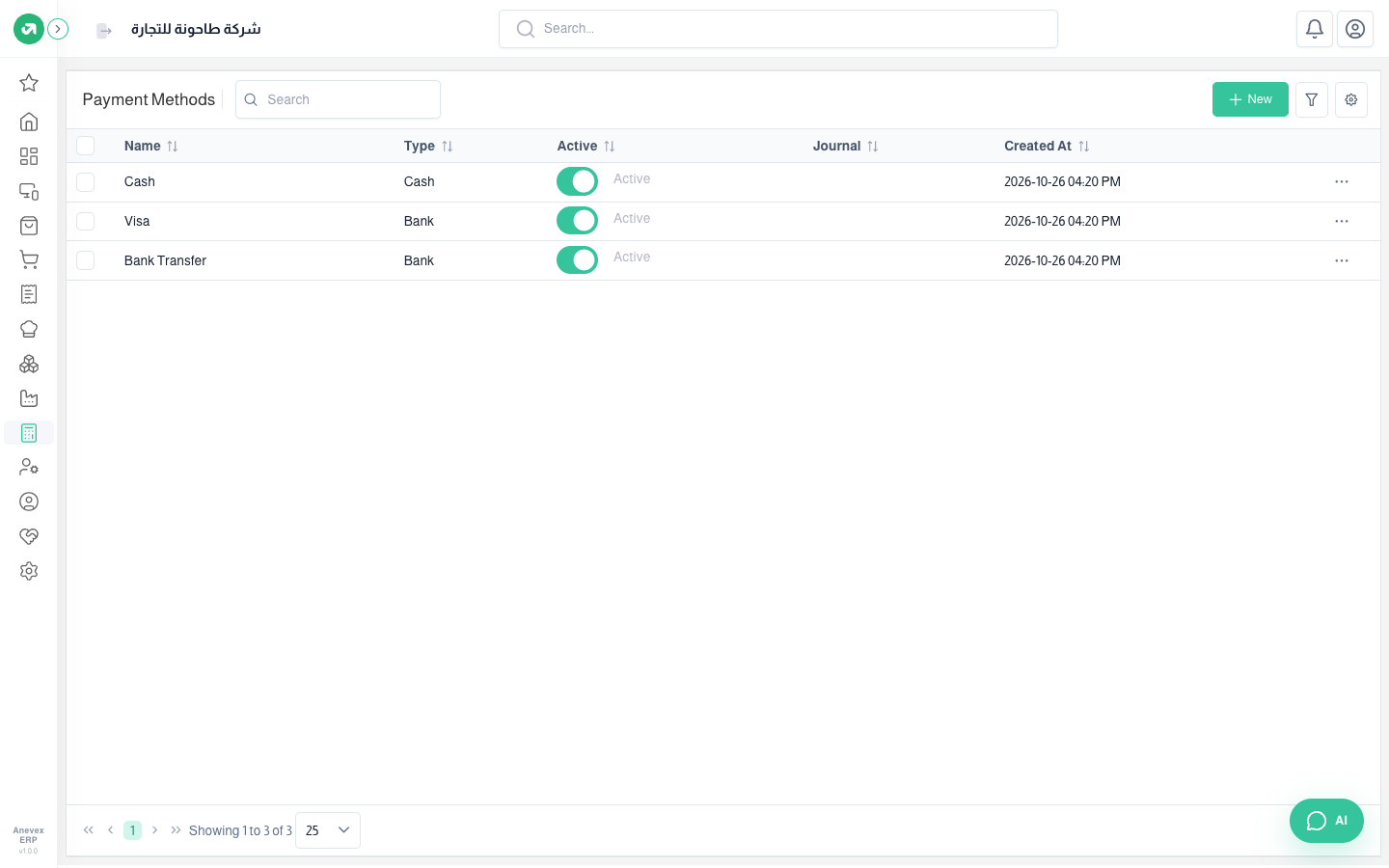This screenshot has height=868, width=1389.
Task: Open the handshake heart icon in sidebar
Action: pos(29,536)
